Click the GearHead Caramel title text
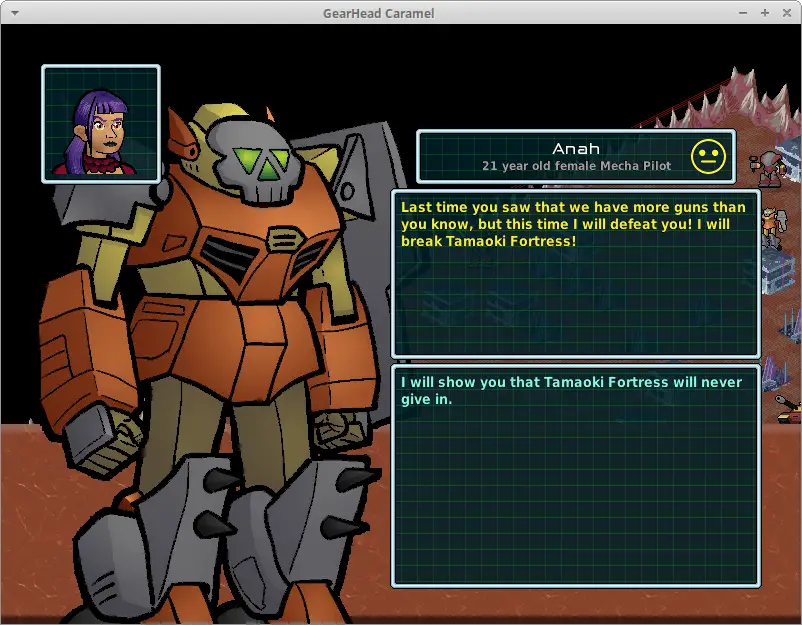This screenshot has width=802, height=625. pyautogui.click(x=378, y=13)
